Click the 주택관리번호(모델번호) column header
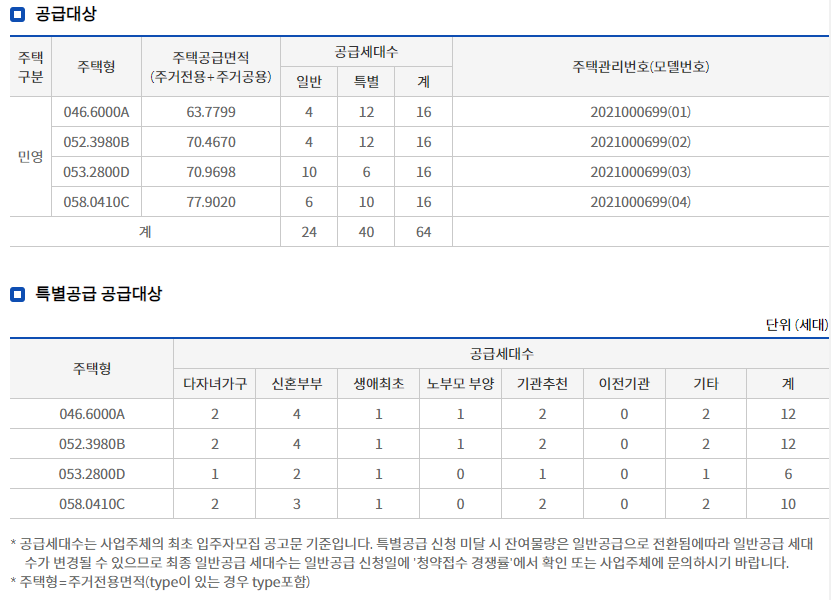 [x=641, y=67]
